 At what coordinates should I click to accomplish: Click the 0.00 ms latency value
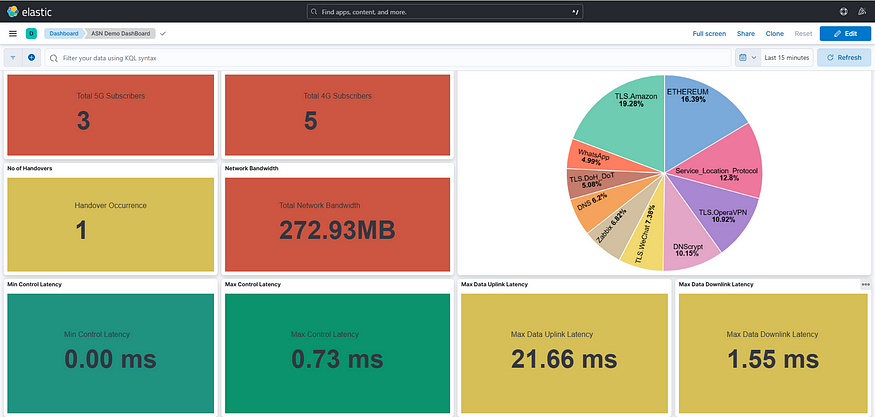[x=110, y=359]
